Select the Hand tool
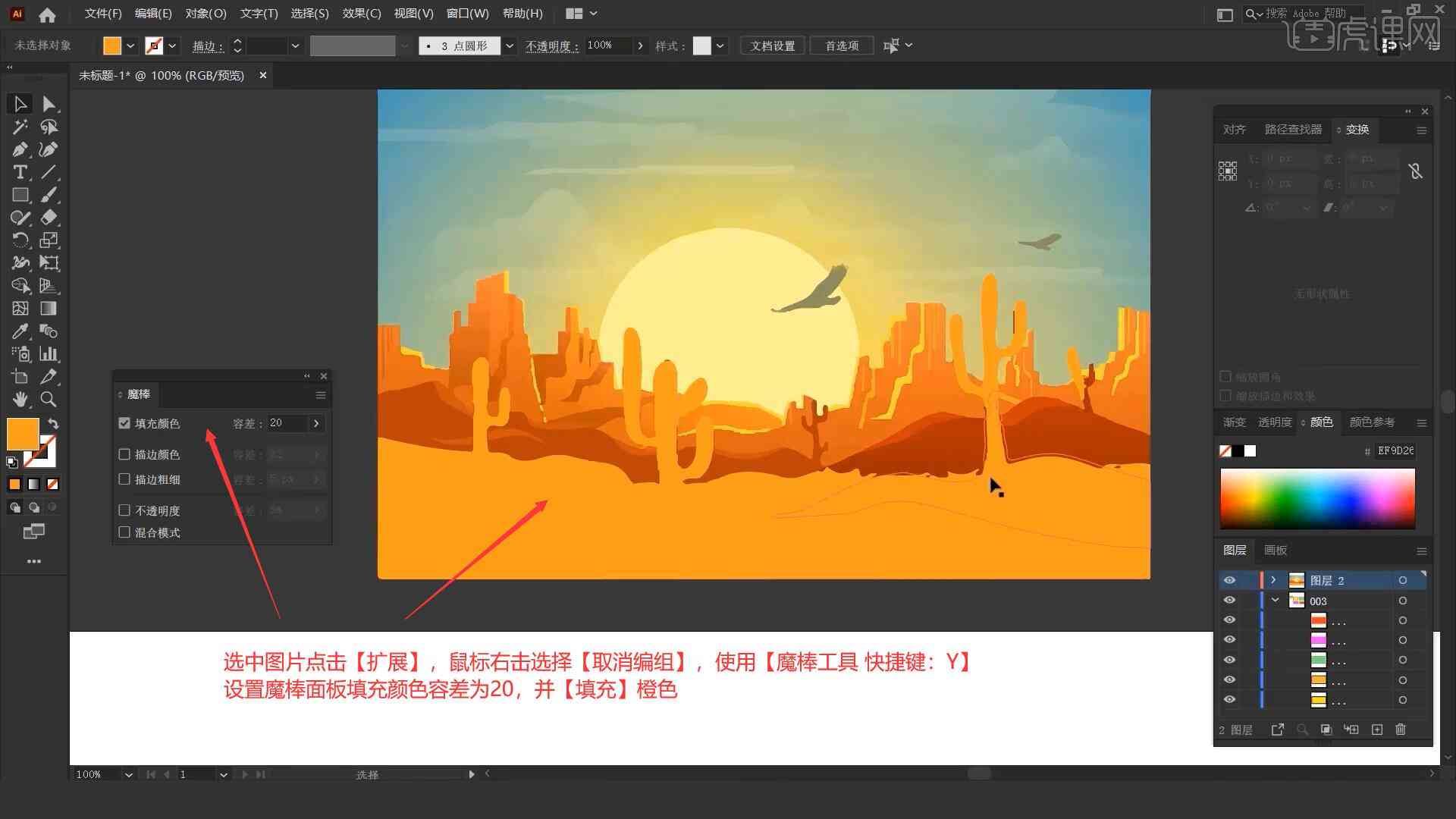The image size is (1456, 819). point(18,399)
